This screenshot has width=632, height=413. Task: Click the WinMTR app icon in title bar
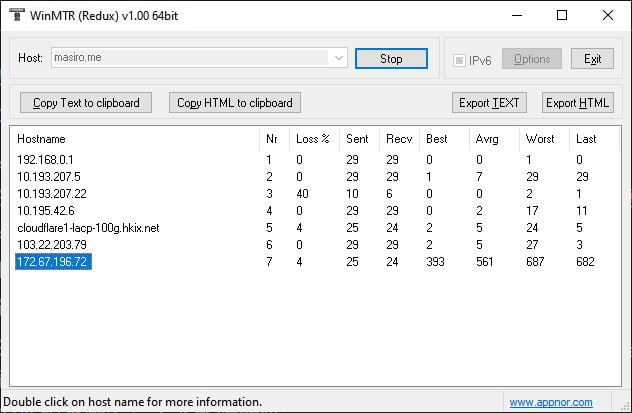[x=16, y=15]
